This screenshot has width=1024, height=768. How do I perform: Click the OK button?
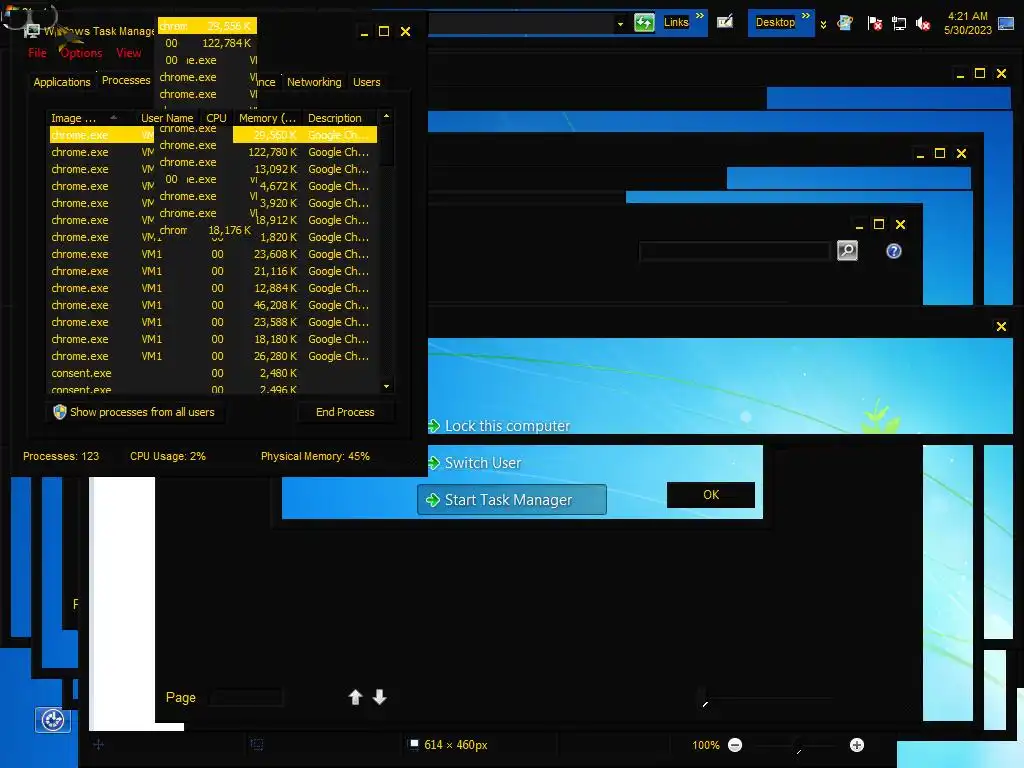(711, 494)
